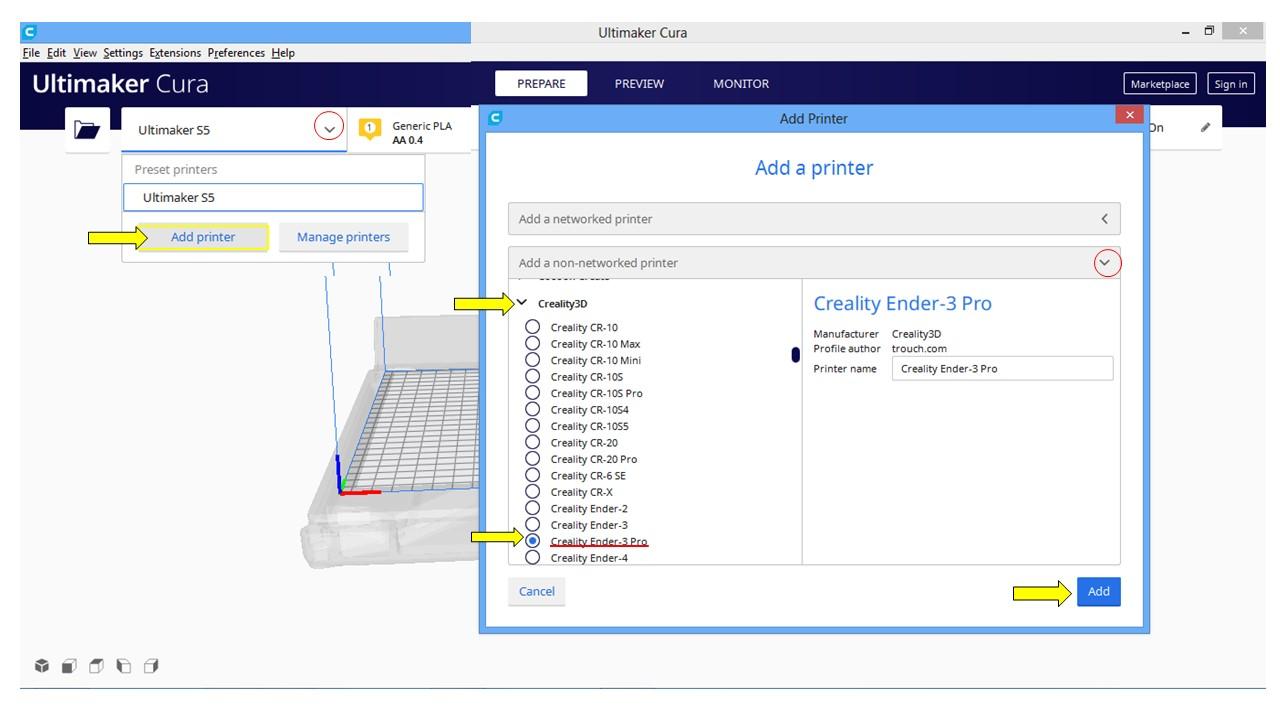
Task: Select Creality CR-10 radio button
Action: pos(532,327)
